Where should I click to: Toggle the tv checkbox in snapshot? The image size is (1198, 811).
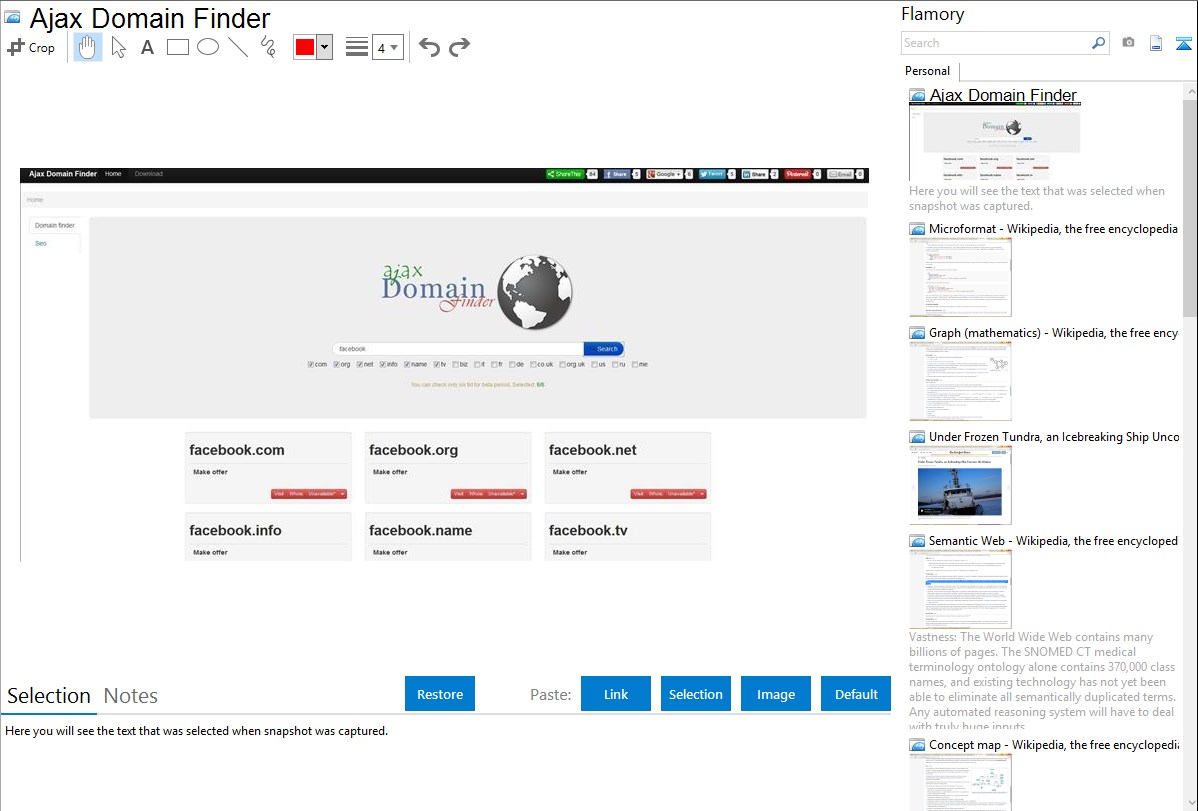tap(436, 365)
